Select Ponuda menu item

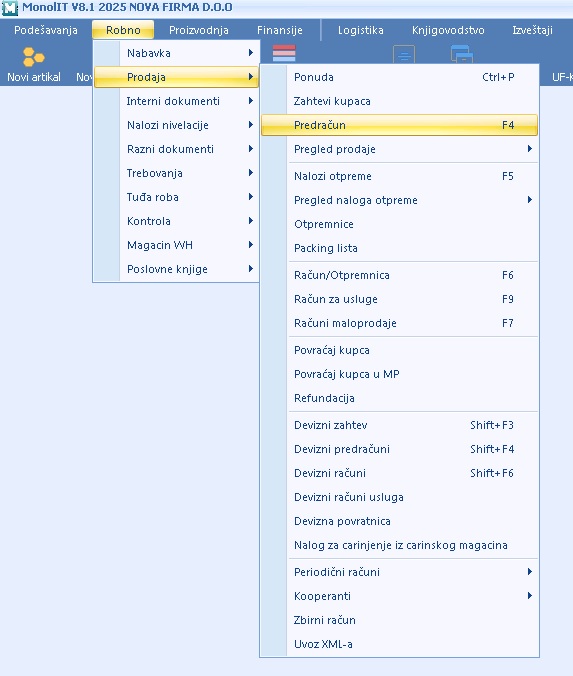coord(400,77)
